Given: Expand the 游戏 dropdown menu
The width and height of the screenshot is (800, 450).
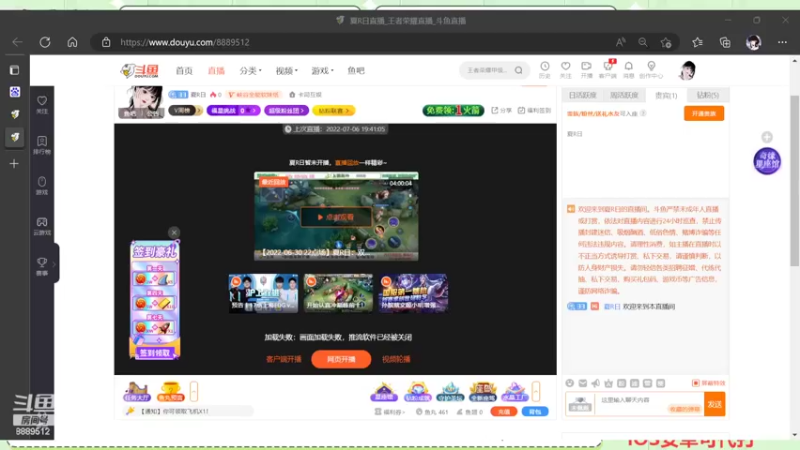Looking at the screenshot, I should (x=322, y=70).
